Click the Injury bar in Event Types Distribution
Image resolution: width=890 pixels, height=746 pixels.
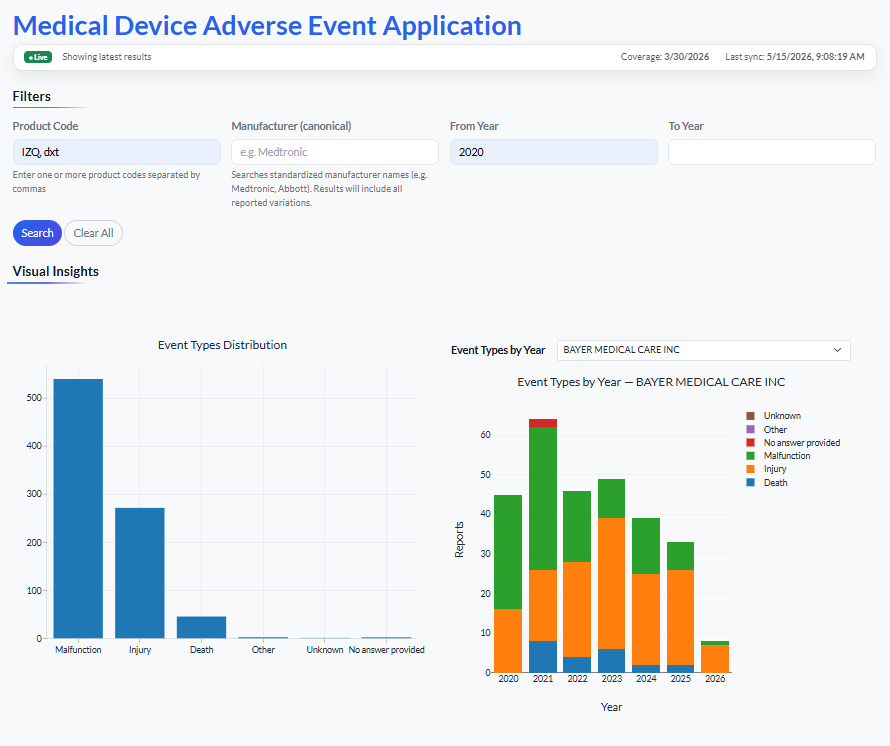[x=140, y=573]
